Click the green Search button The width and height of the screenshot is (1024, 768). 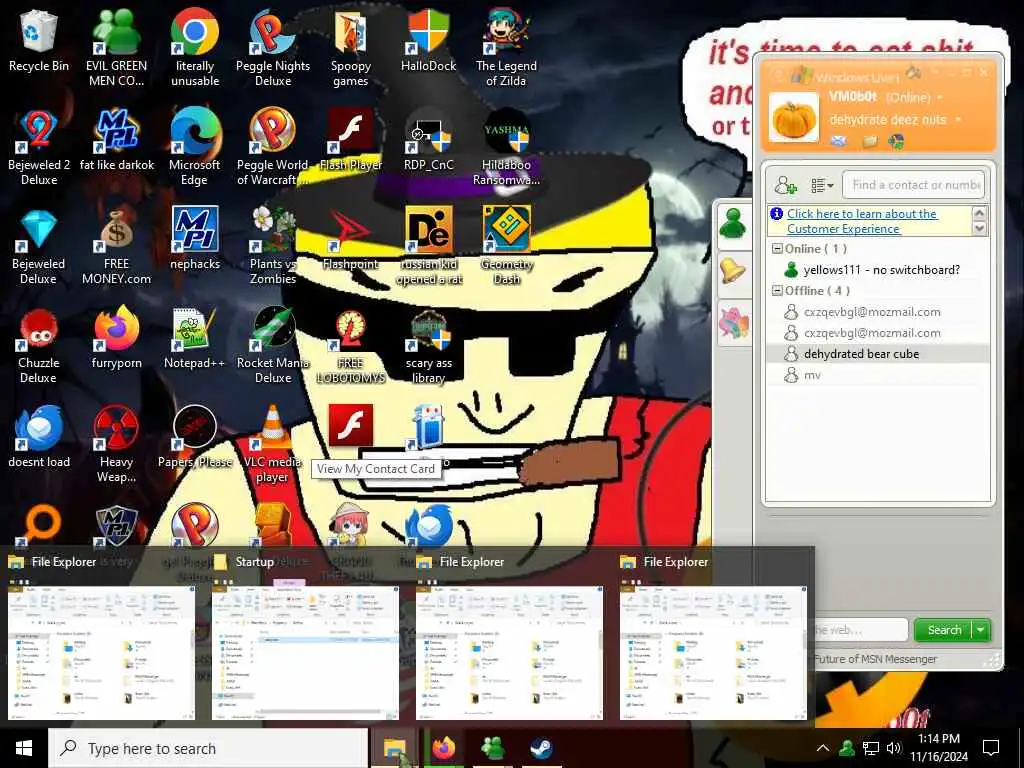tap(944, 630)
